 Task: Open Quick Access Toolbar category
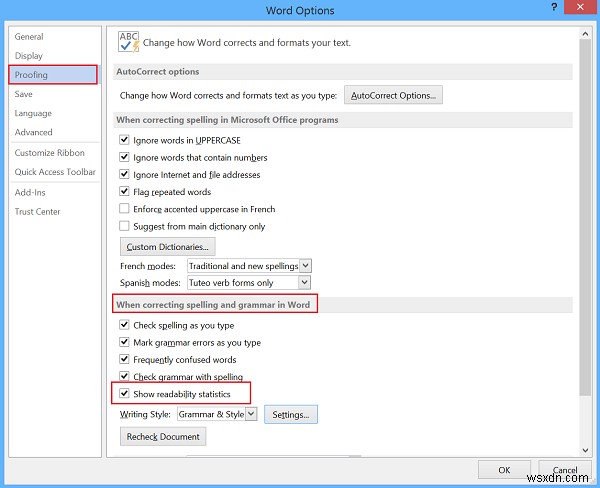pos(55,172)
